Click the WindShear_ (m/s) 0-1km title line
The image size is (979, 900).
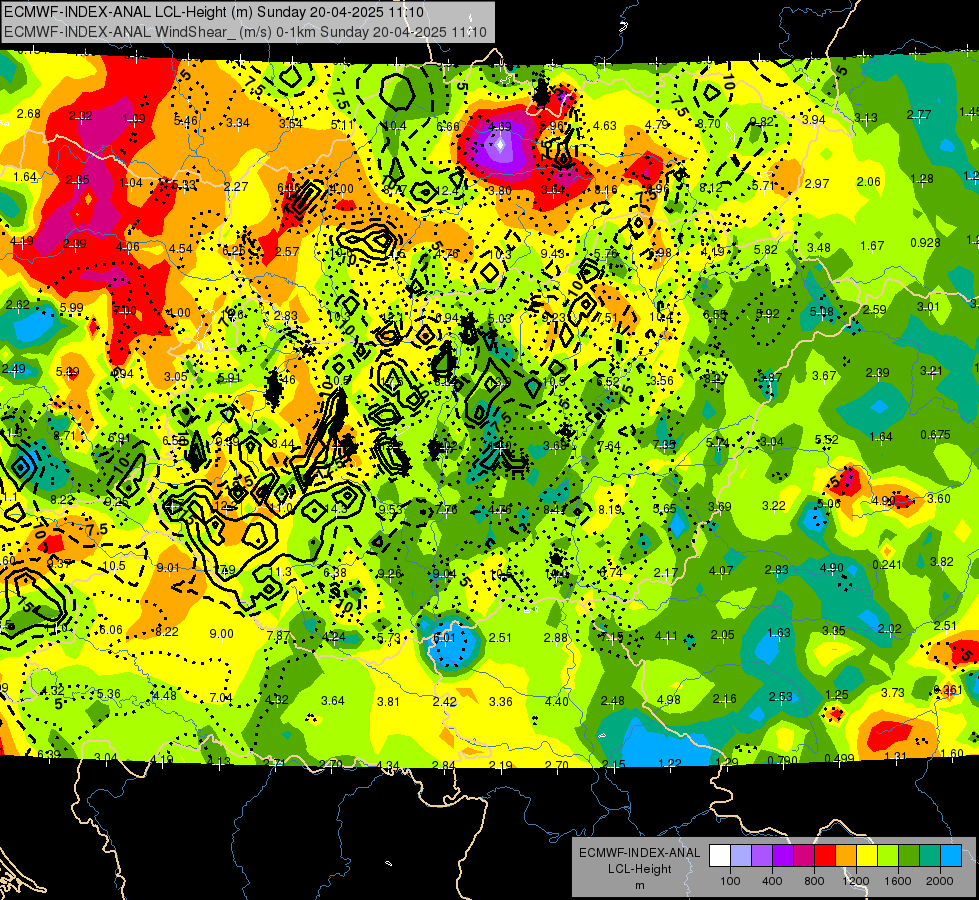pyautogui.click(x=245, y=32)
